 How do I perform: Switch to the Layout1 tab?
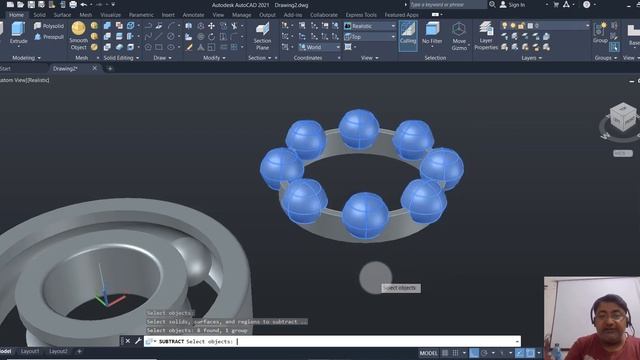tap(30, 351)
